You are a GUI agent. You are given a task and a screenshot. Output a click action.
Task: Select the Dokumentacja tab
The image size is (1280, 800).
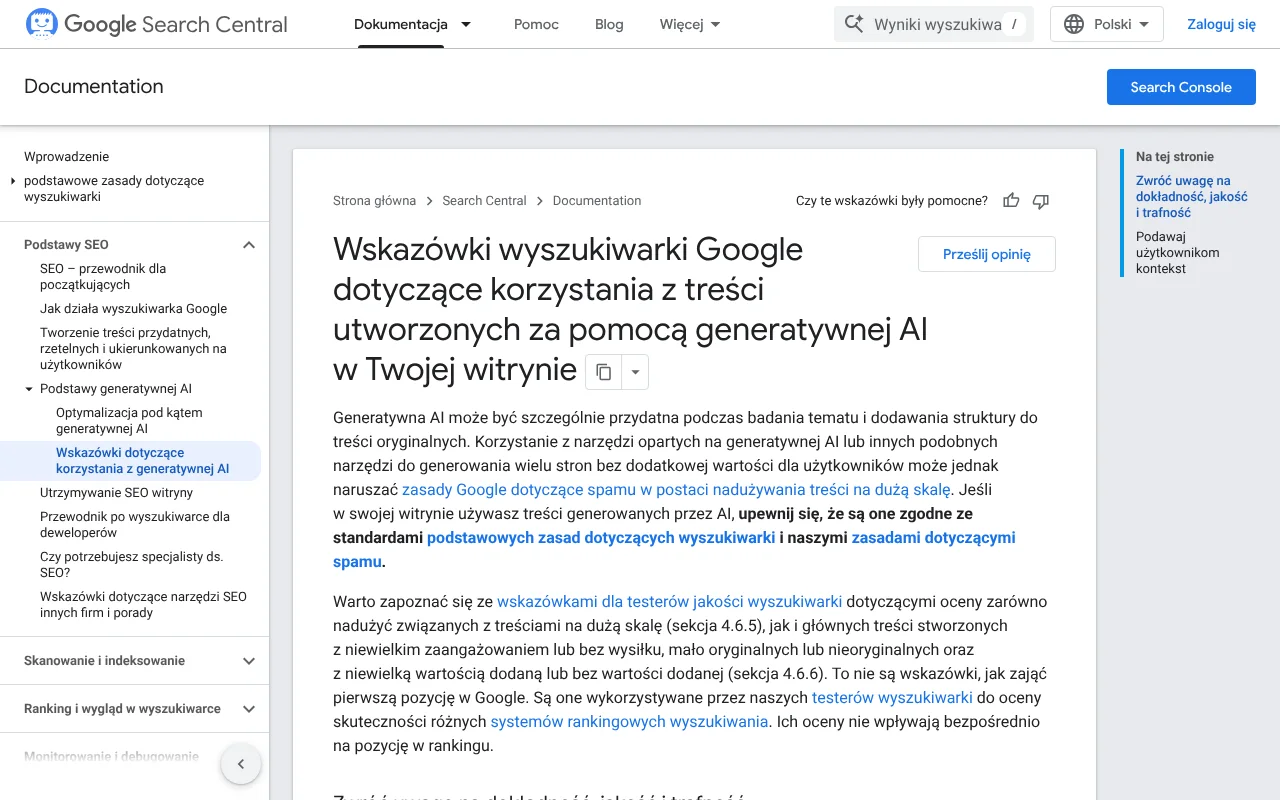coord(401,24)
